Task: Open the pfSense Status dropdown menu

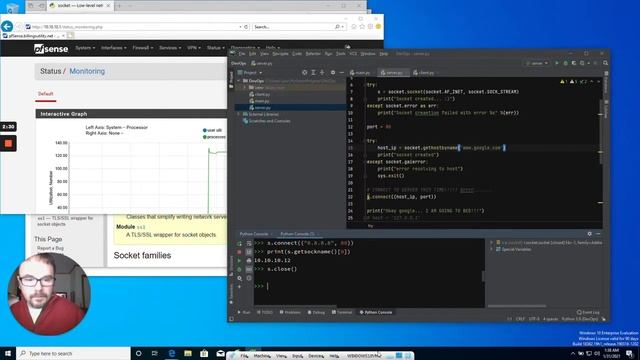Action: 216,48
